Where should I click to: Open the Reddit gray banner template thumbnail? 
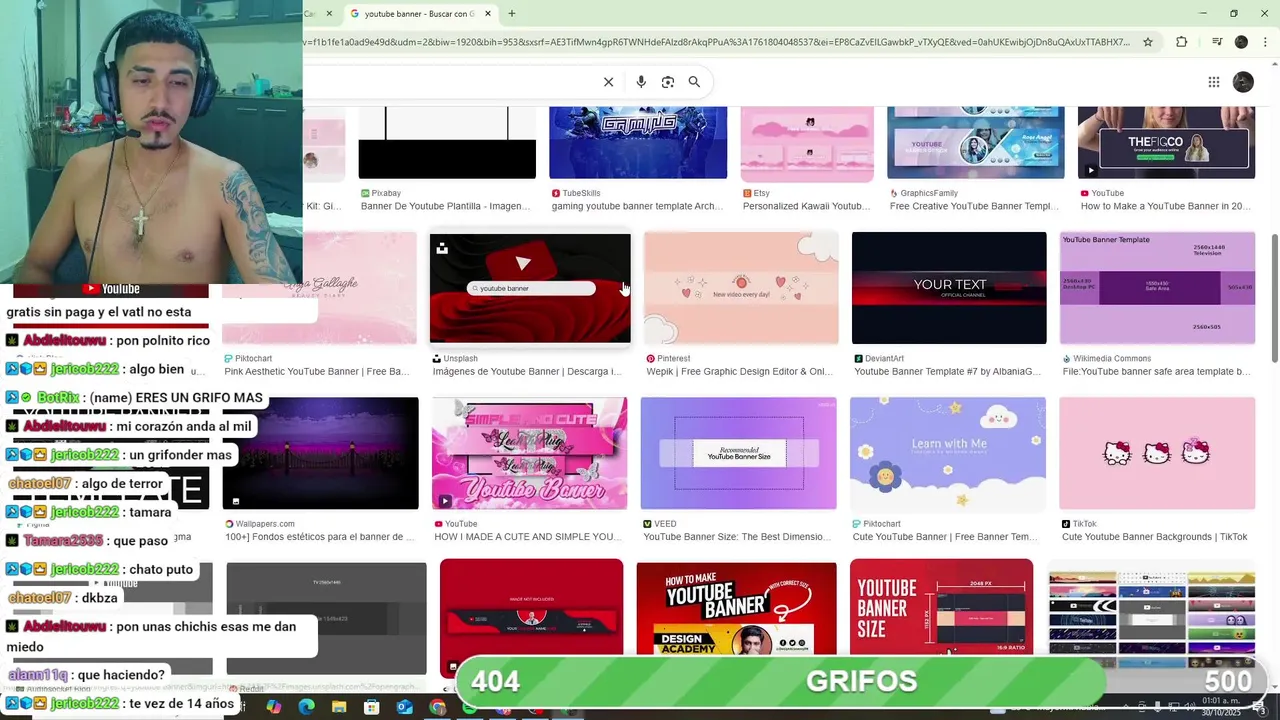pyautogui.click(x=326, y=618)
